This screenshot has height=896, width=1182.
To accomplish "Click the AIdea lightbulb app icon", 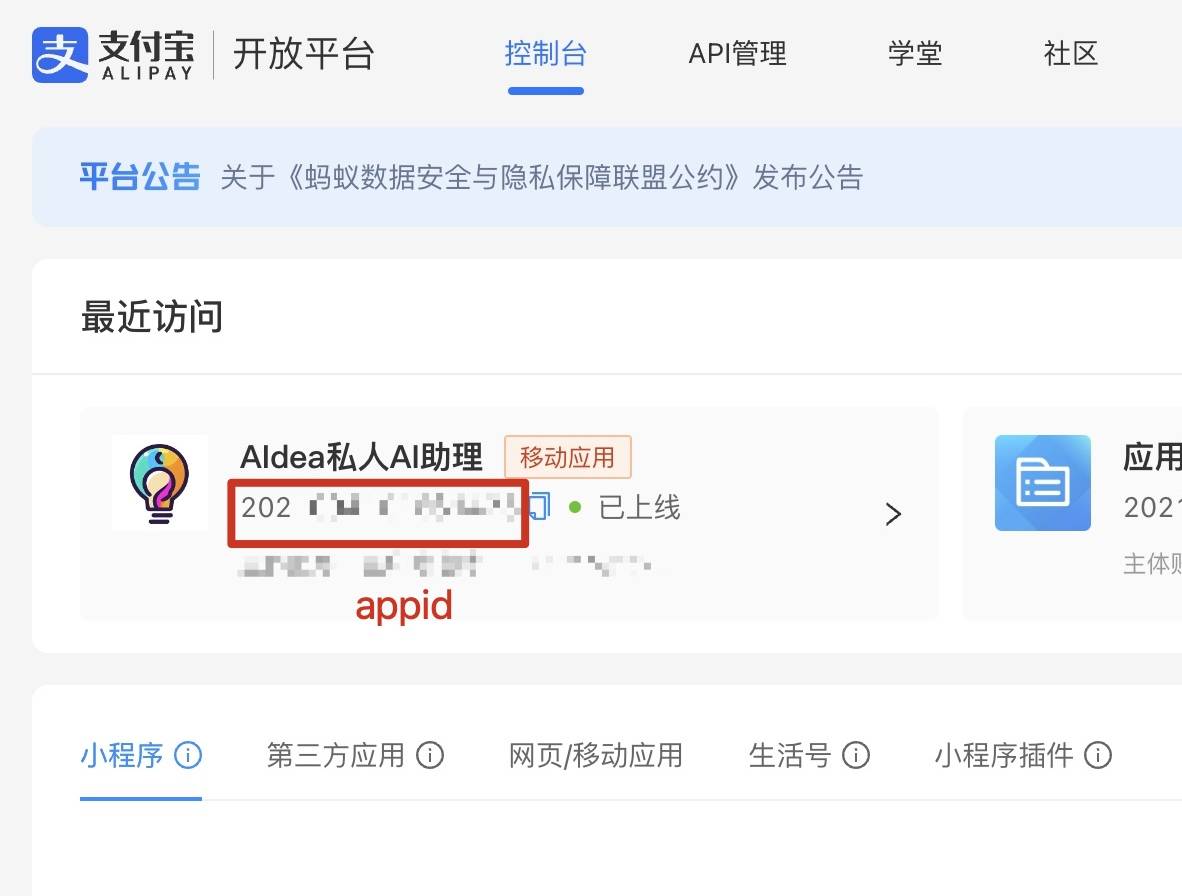I will [x=159, y=483].
